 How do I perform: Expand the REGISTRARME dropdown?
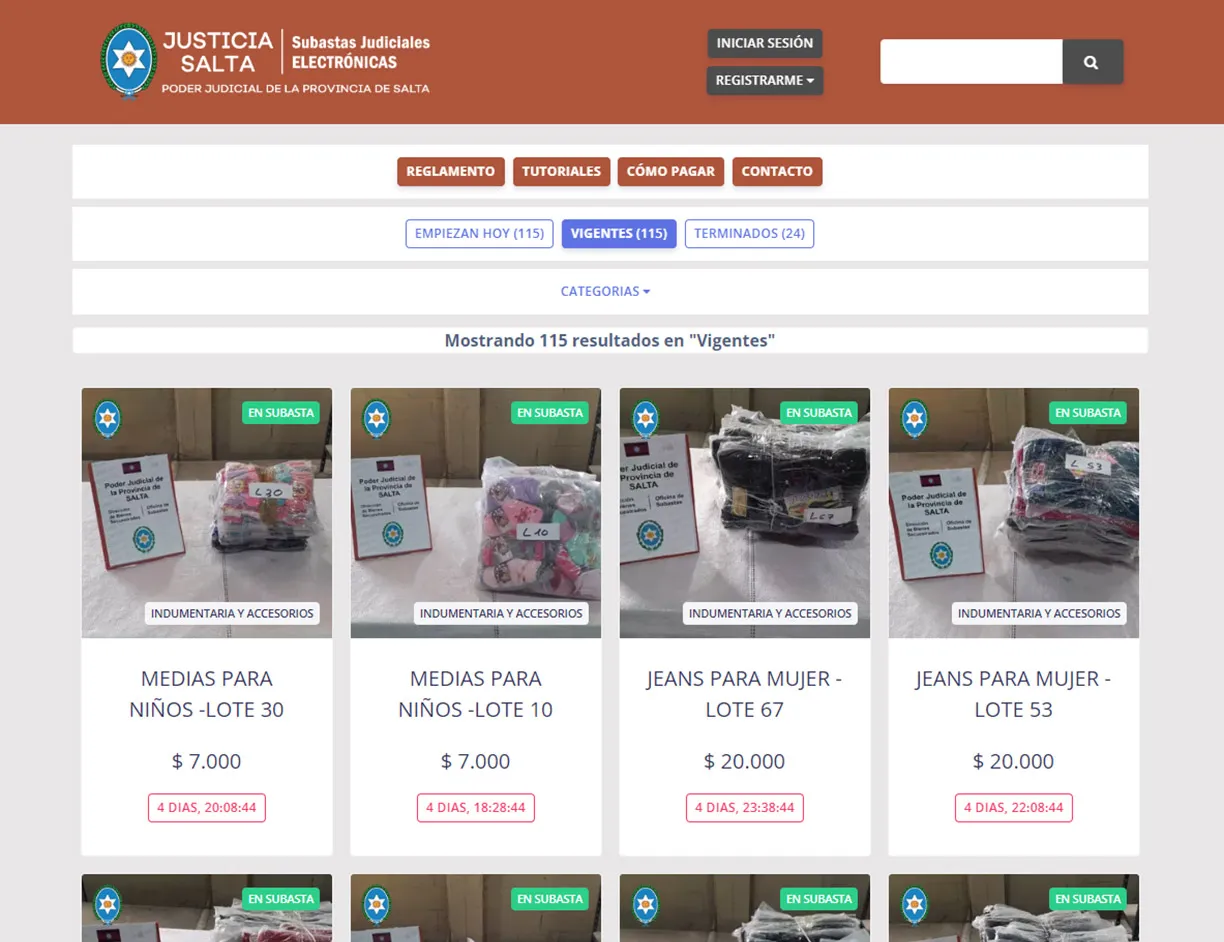(x=764, y=80)
